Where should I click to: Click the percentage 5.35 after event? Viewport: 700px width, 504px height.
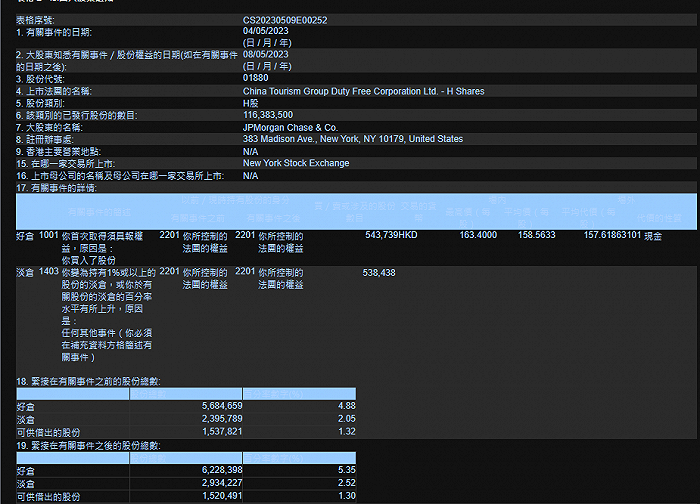tap(347, 470)
